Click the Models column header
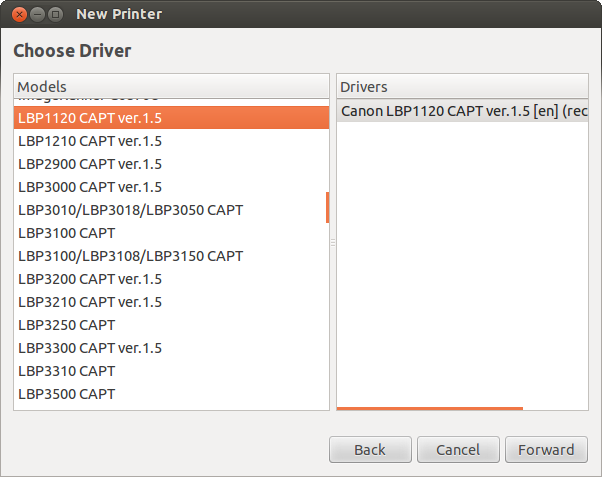Viewport: 602px width, 477px height. [x=171, y=86]
